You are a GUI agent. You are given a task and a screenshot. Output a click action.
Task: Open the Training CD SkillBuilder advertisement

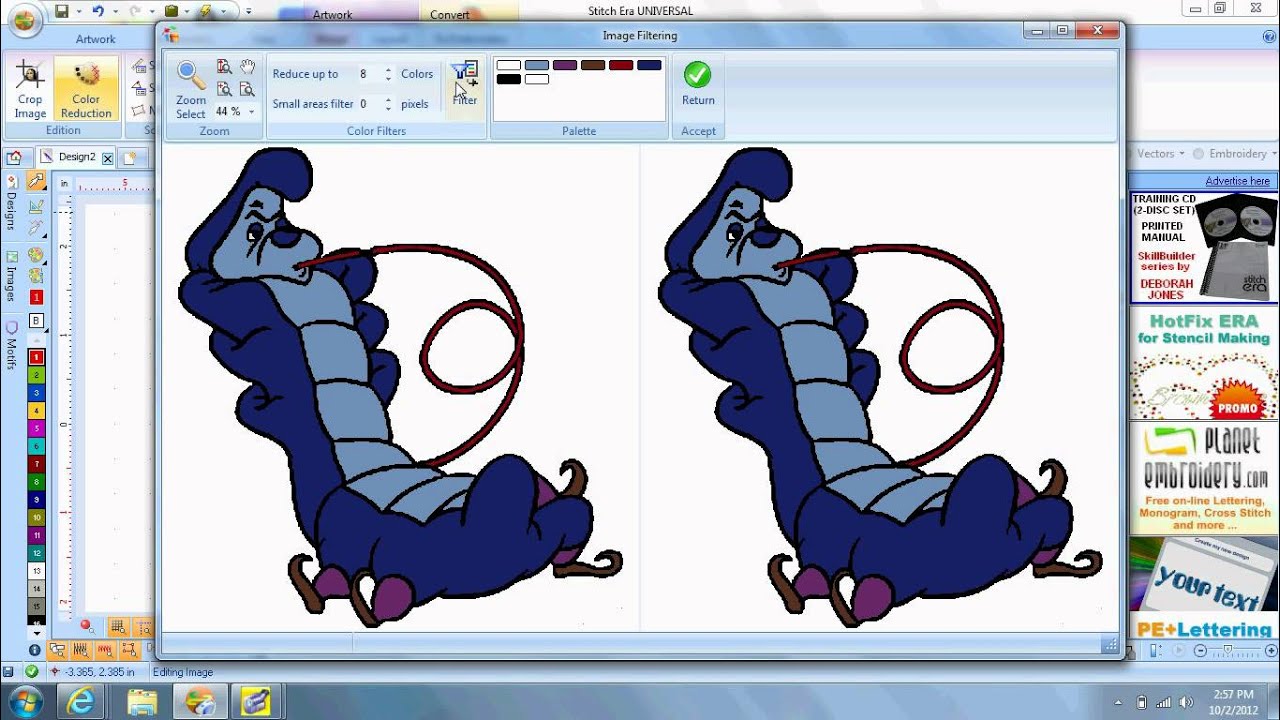tap(1204, 247)
